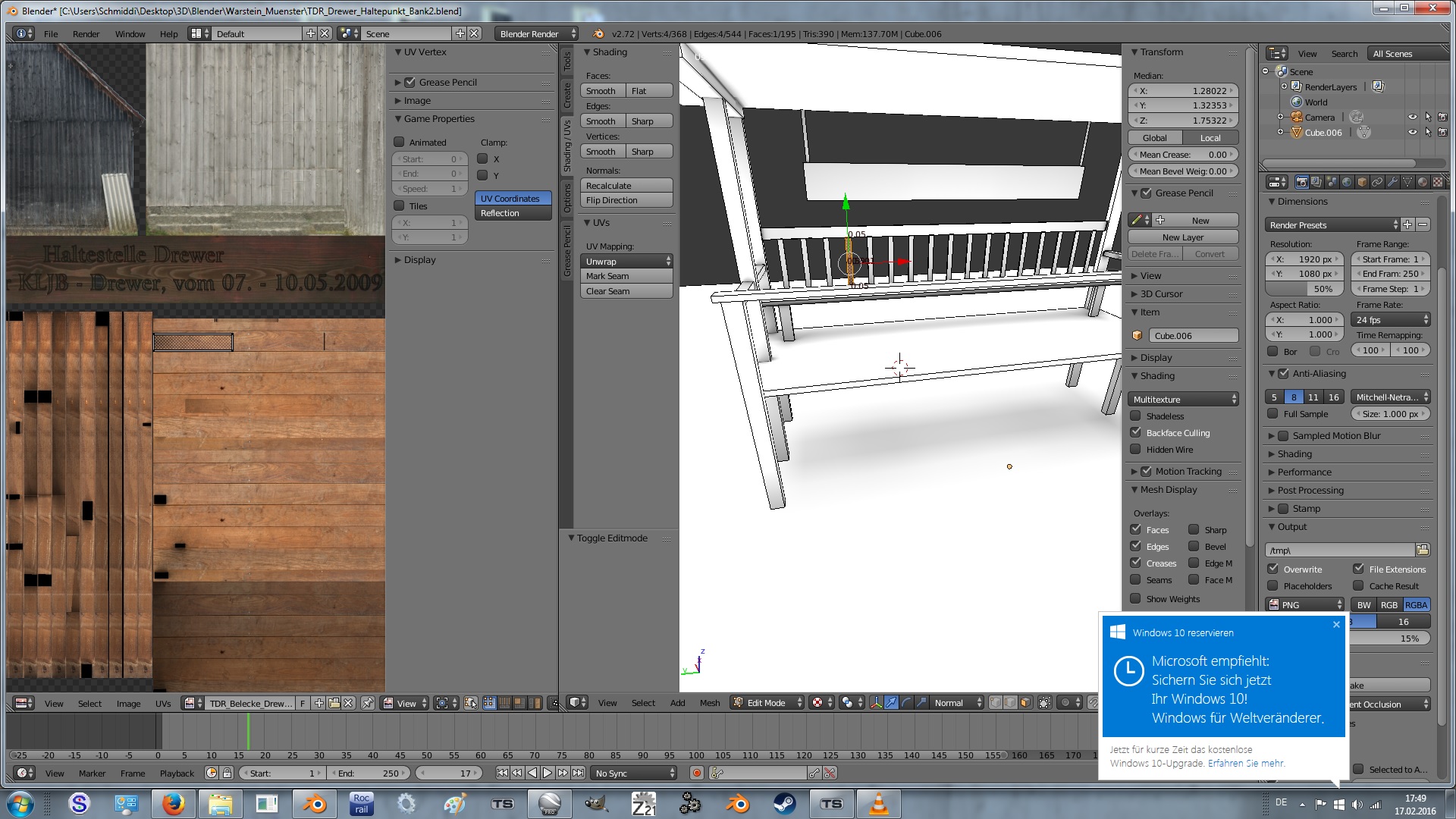This screenshot has height=819, width=1456.
Task: Open the Modifiers wrench properties tab
Action: coord(1392,182)
